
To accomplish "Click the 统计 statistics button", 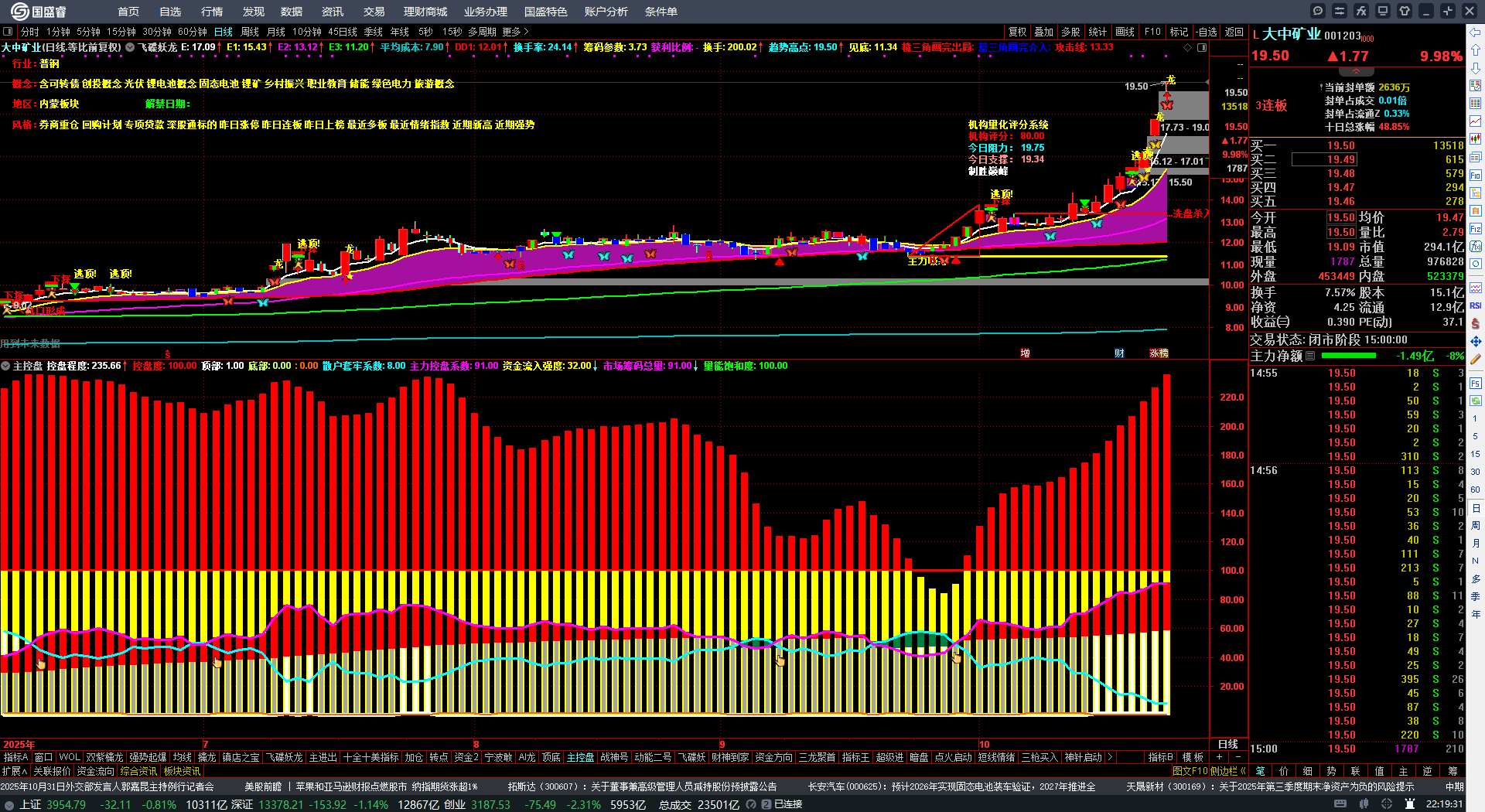I will (x=1098, y=32).
